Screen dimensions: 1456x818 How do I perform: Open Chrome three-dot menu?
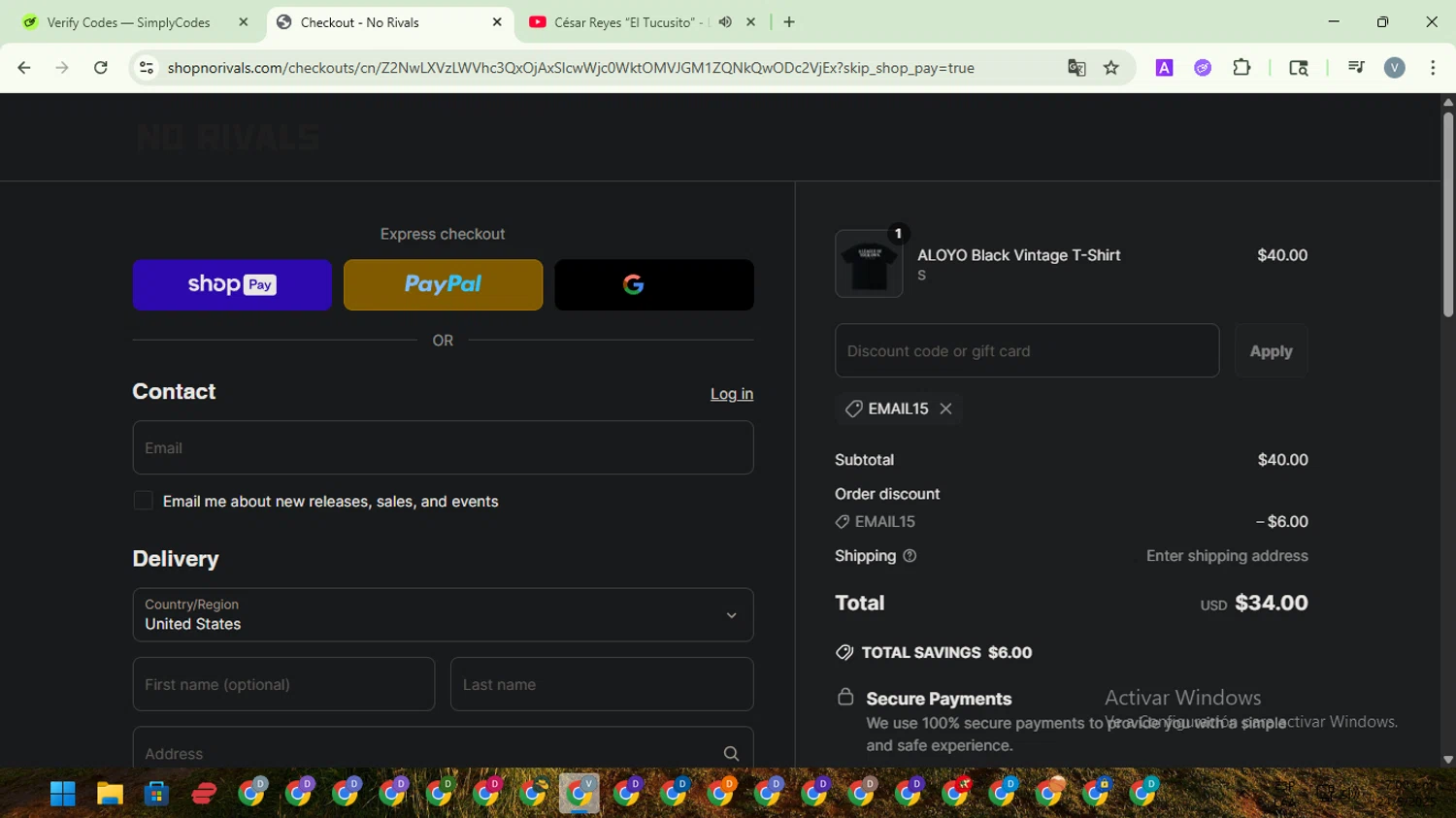pyautogui.click(x=1433, y=68)
